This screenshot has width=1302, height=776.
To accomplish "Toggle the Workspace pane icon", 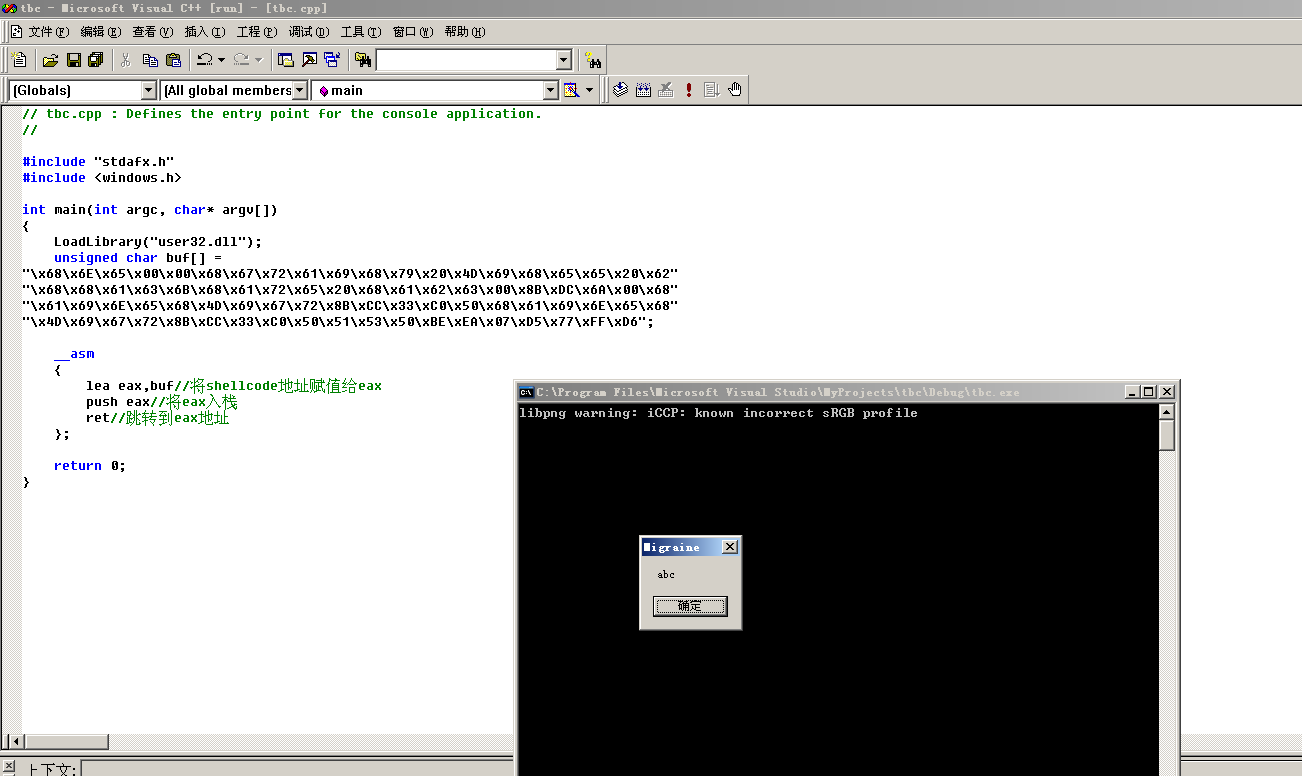I will 285,60.
